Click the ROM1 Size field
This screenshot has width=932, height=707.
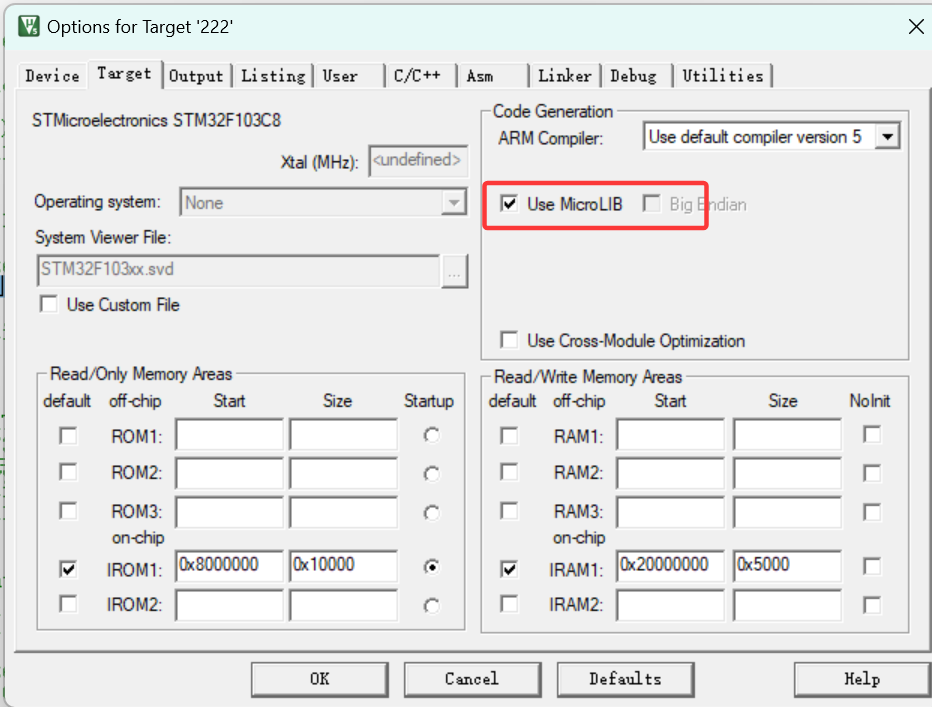click(344, 435)
